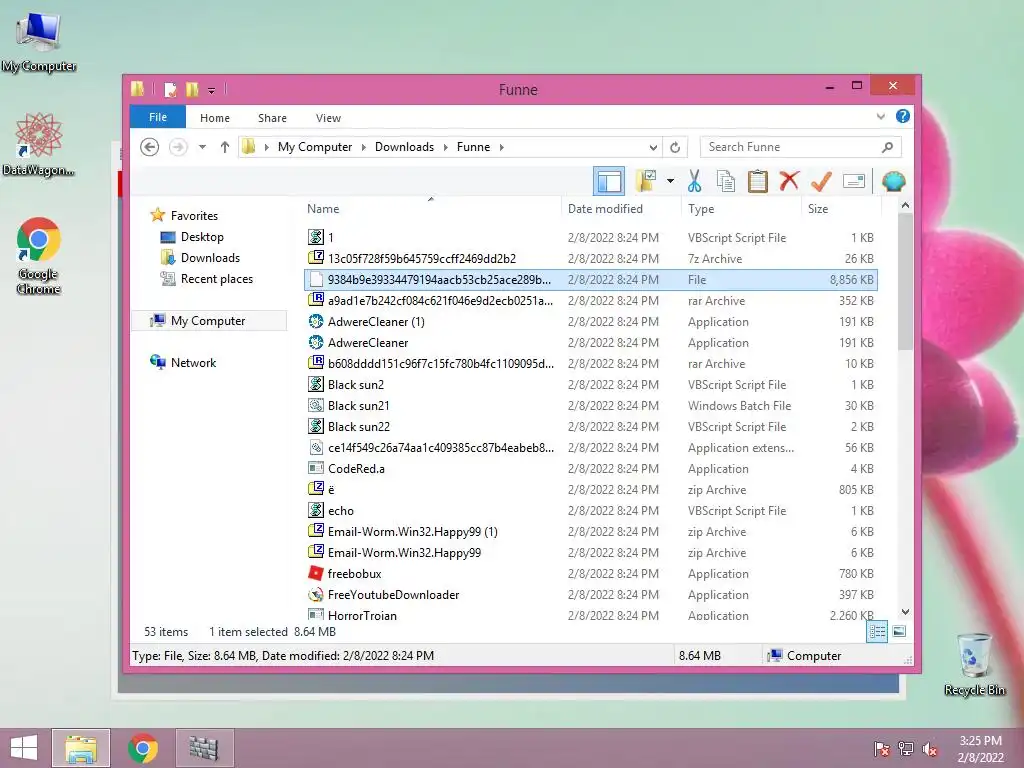
Task: Click the brick wall firewall taskbar icon
Action: (204, 748)
